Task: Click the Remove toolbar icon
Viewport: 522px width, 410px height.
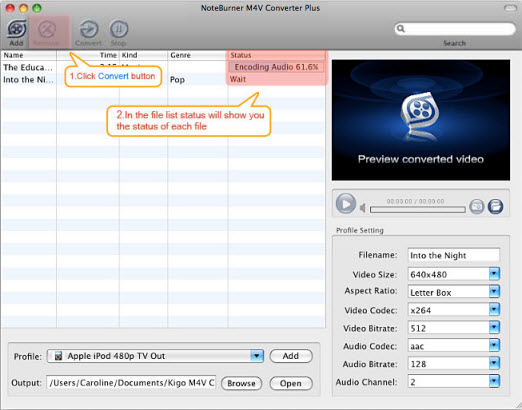Action: [x=47, y=29]
